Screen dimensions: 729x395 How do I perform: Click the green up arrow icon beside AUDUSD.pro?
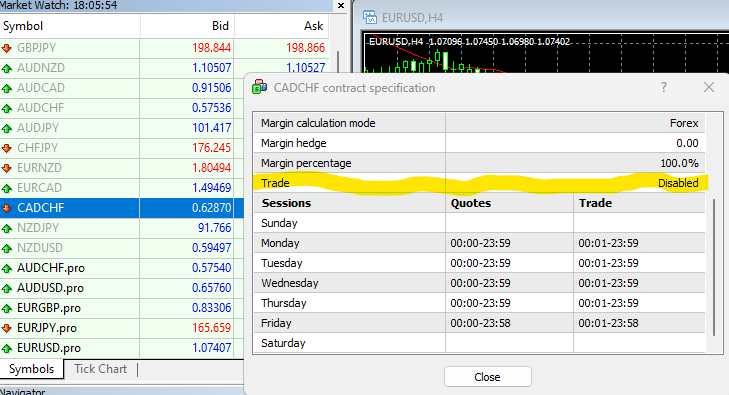pyautogui.click(x=7, y=288)
